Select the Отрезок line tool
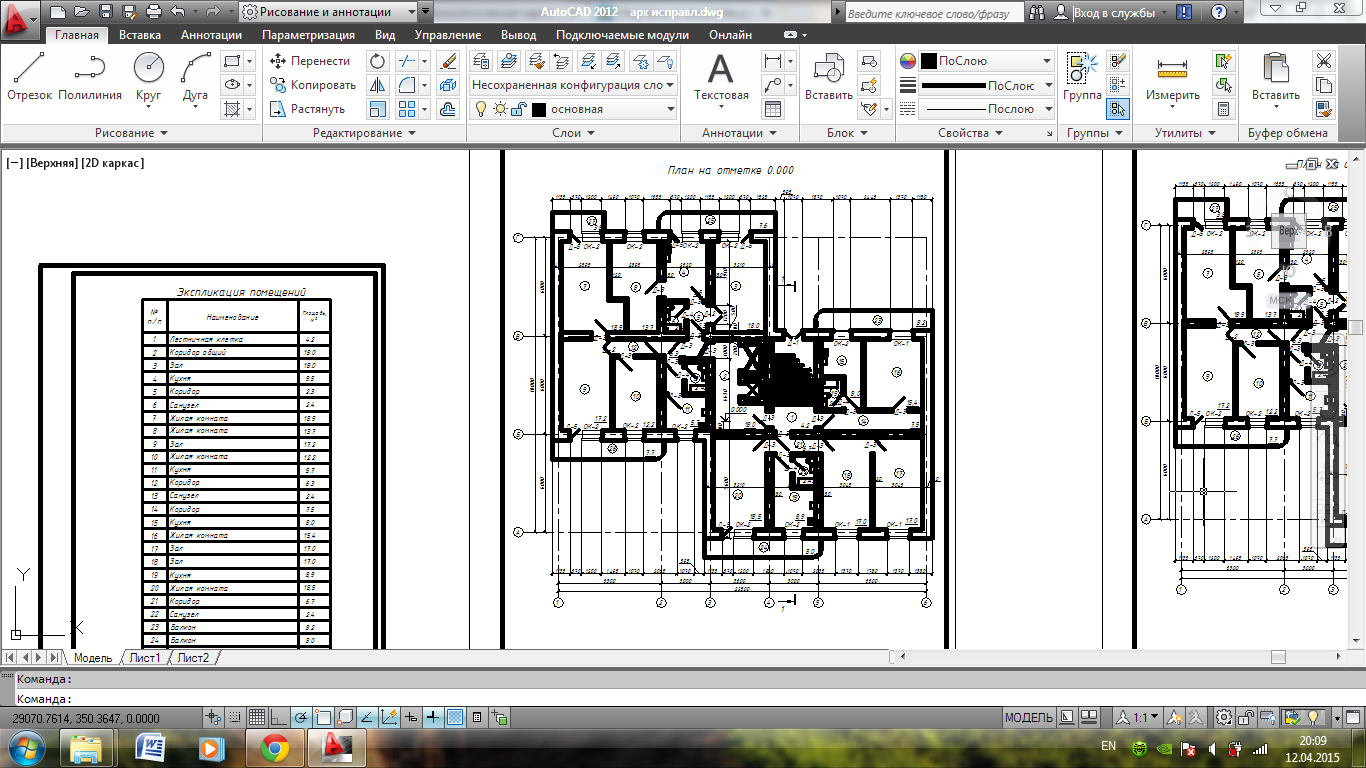The height and width of the screenshot is (768, 1366). coord(29,77)
